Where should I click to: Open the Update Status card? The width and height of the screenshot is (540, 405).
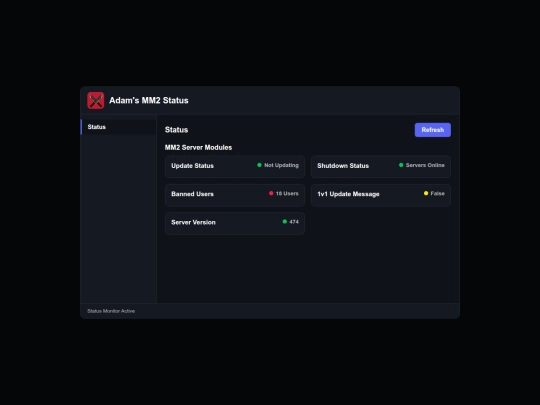point(235,167)
